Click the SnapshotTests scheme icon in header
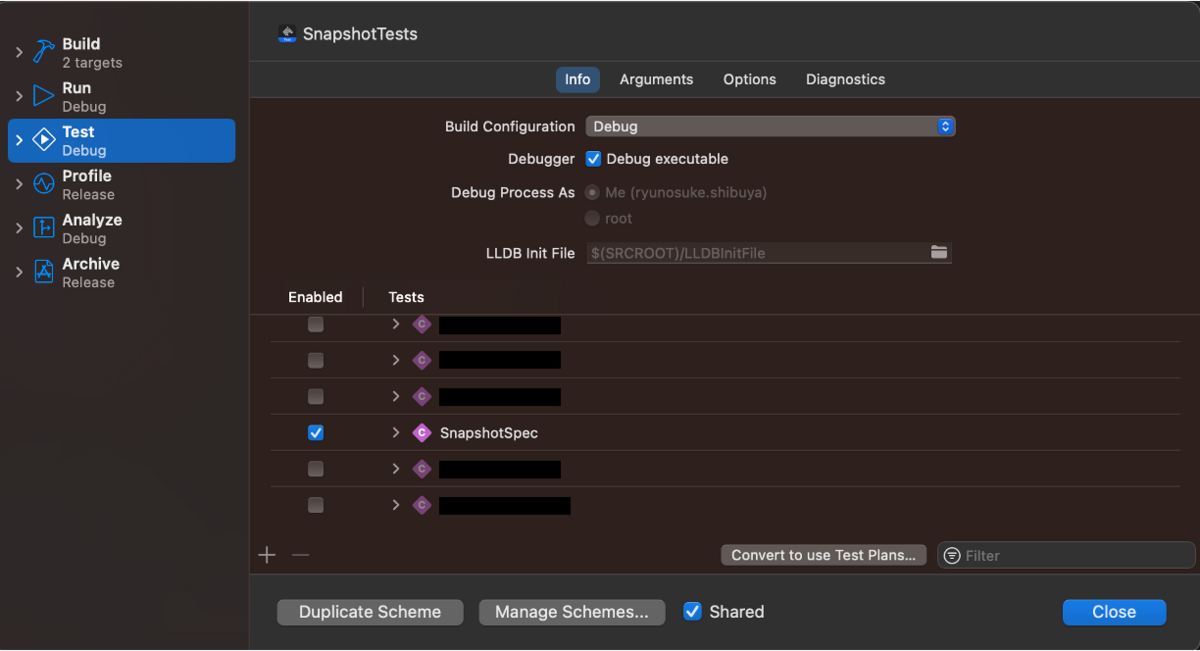 click(288, 34)
